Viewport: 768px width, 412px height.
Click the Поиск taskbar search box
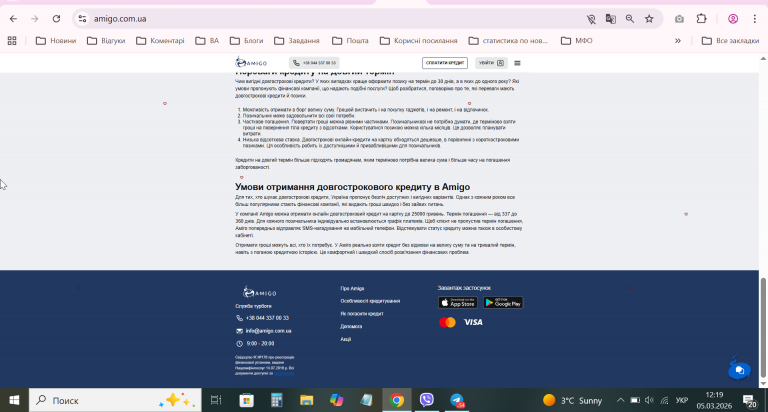click(x=115, y=400)
